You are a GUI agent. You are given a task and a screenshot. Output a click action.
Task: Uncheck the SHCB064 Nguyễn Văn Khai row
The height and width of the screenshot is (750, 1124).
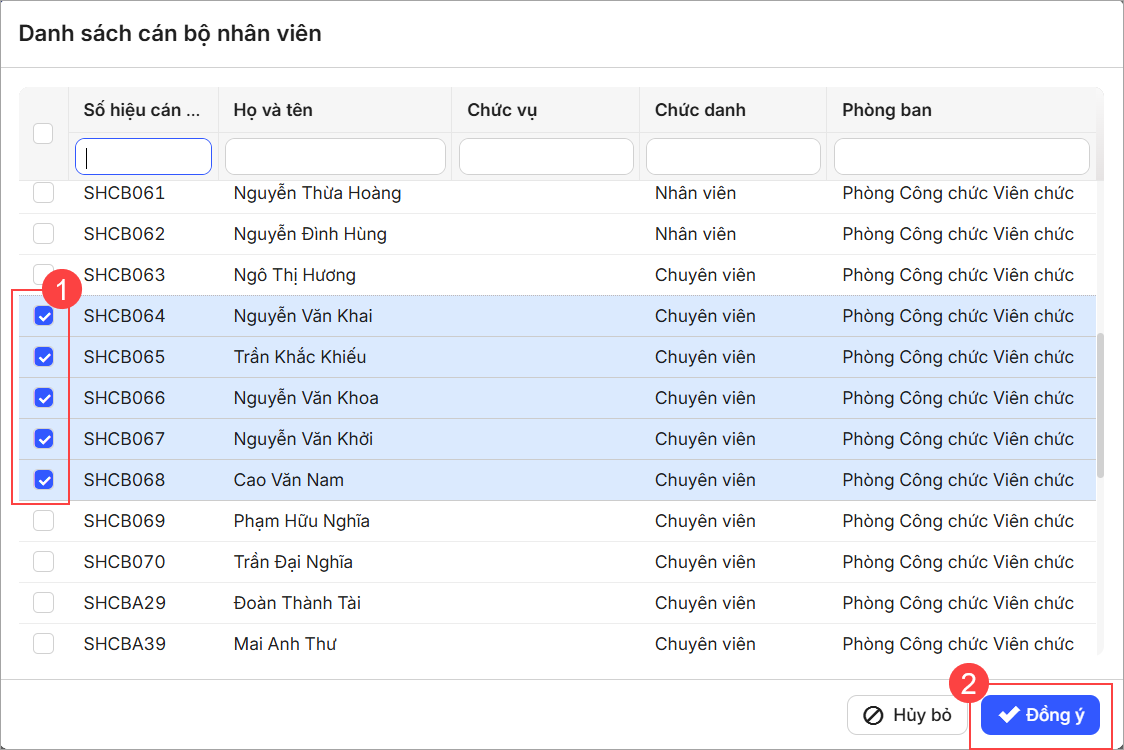tap(44, 316)
